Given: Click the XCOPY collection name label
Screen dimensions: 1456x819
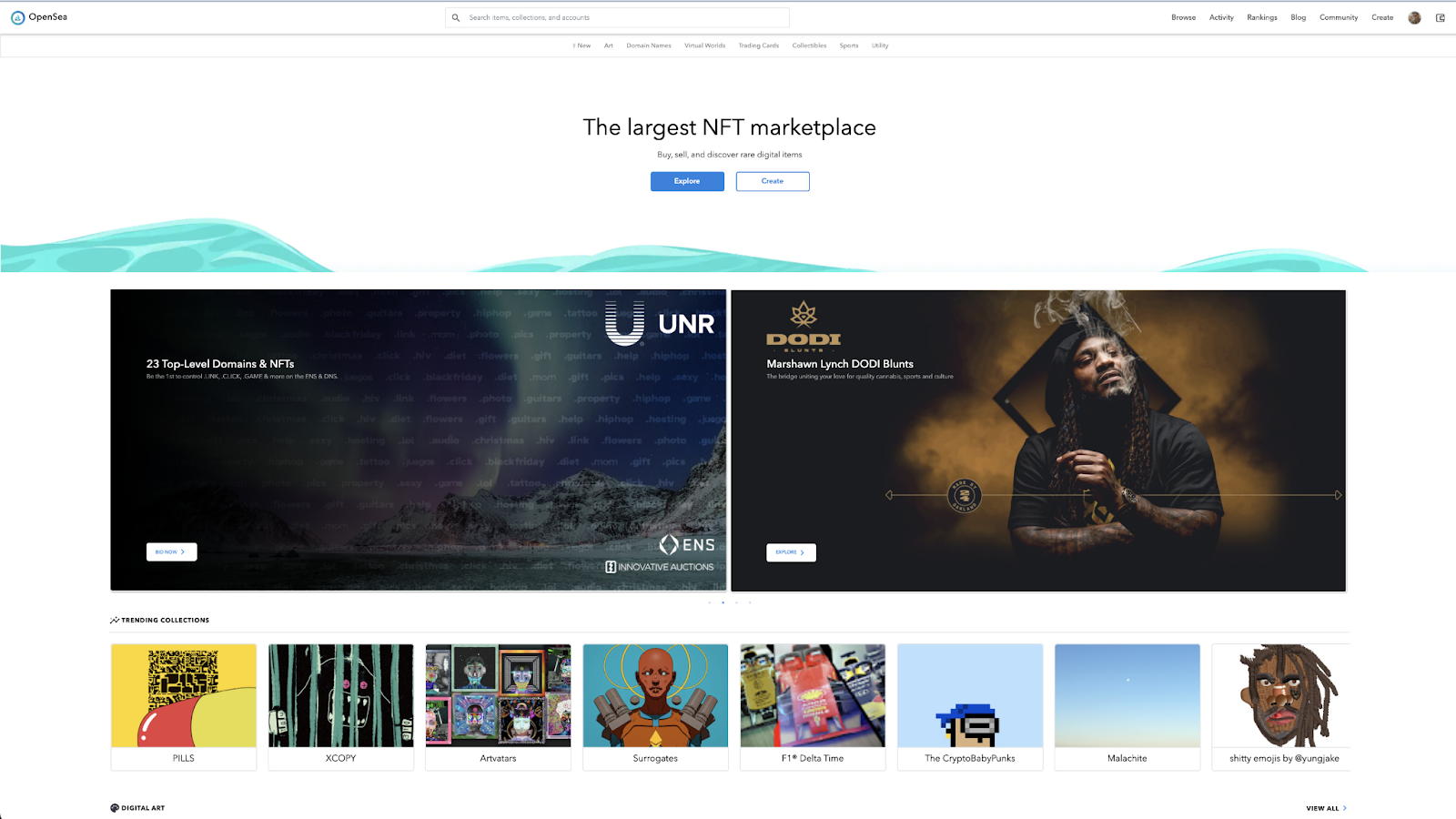Looking at the screenshot, I should click(341, 758).
